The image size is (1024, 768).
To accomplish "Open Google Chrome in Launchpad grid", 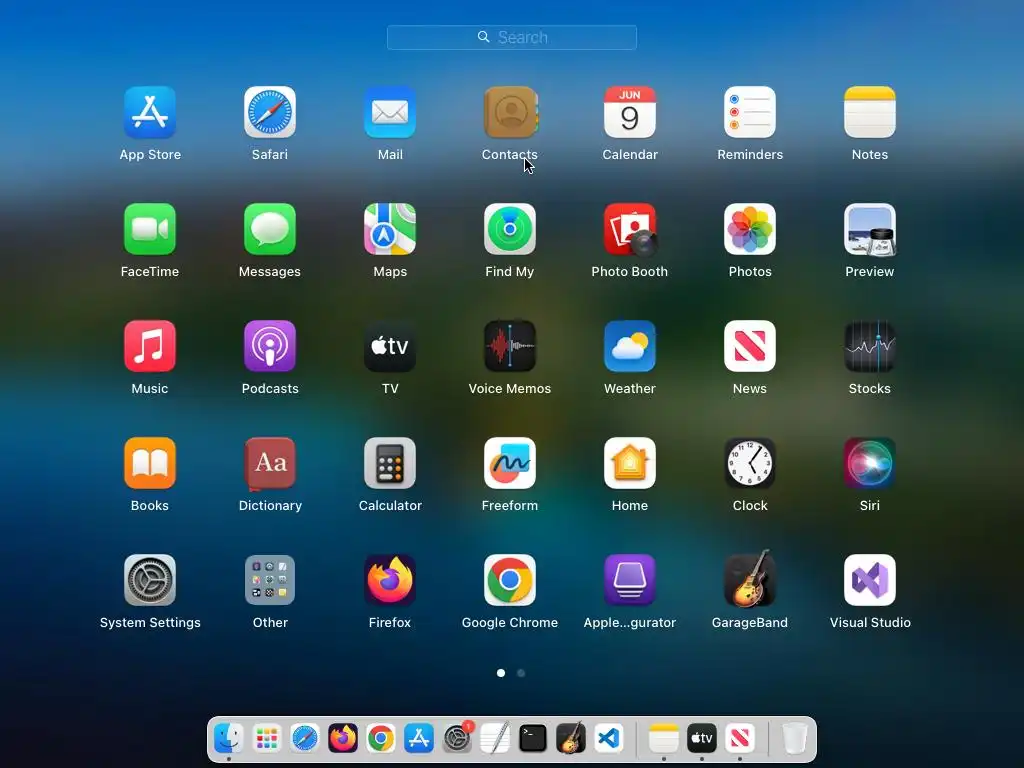I will point(510,580).
